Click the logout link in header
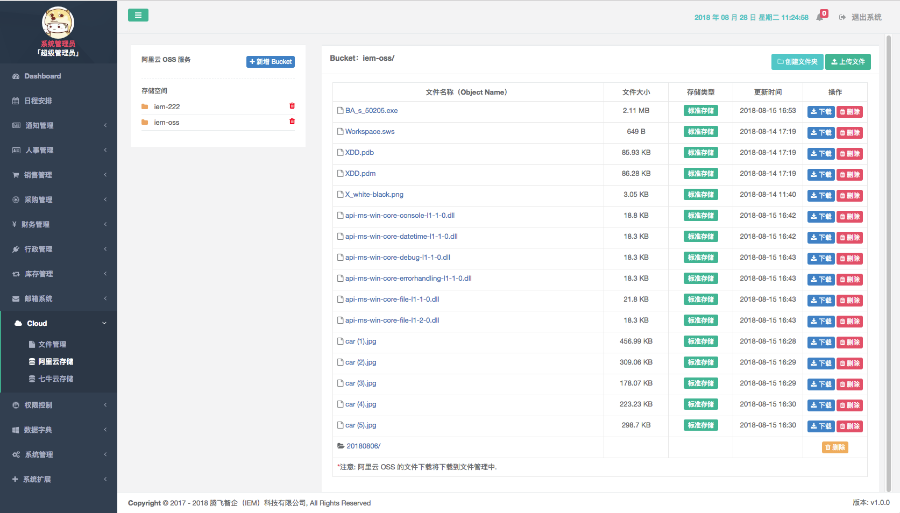 pyautogui.click(x=860, y=17)
